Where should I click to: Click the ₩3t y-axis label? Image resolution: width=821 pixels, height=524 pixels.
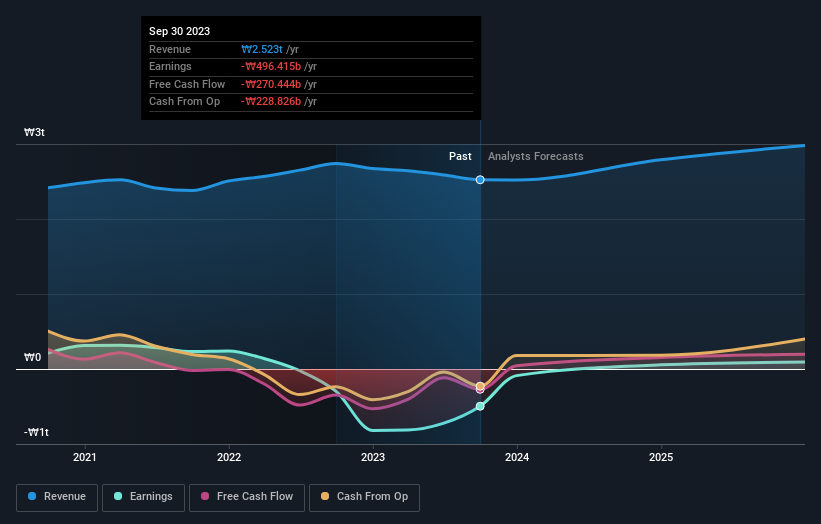tap(34, 132)
